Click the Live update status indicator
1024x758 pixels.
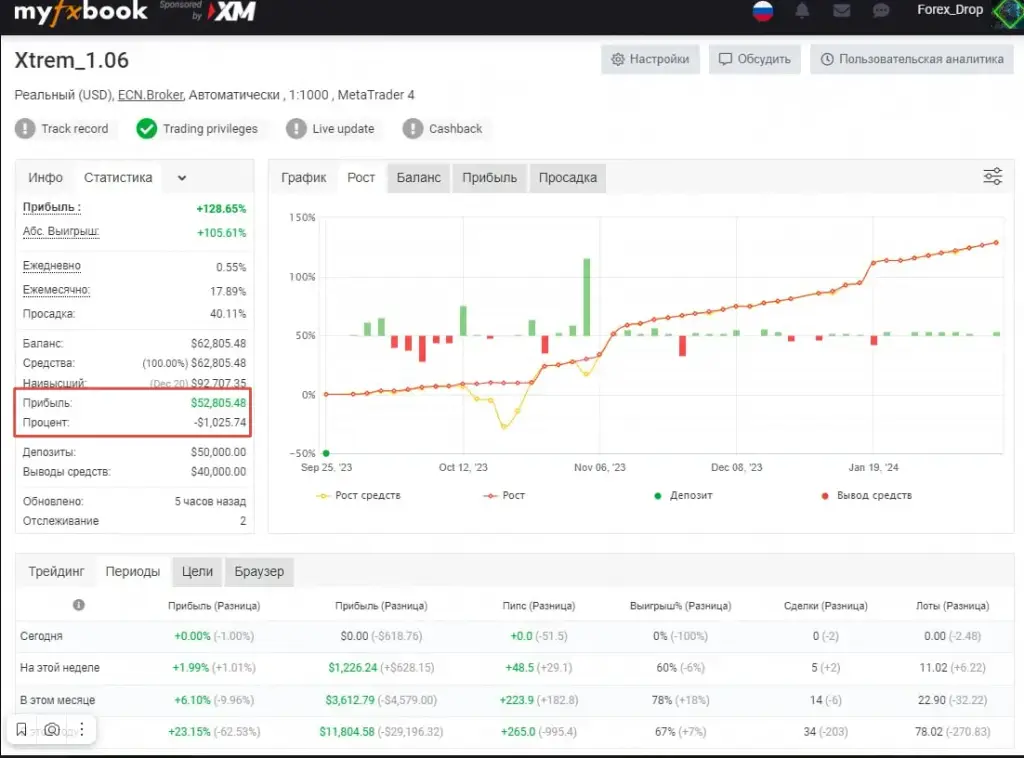tap(296, 129)
